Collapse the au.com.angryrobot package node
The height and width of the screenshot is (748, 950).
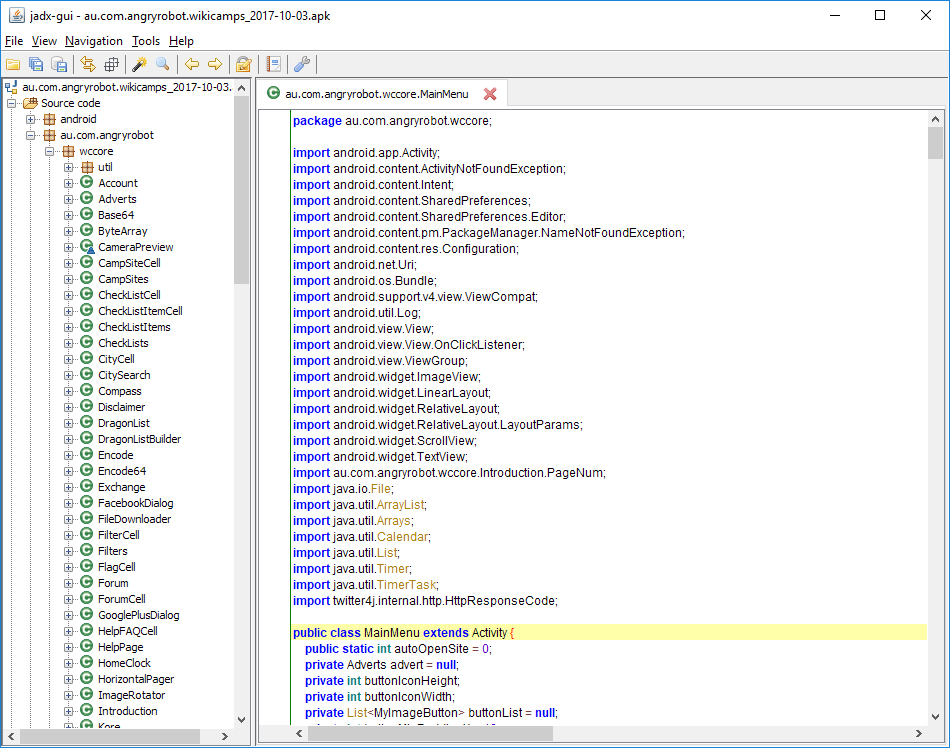click(x=30, y=135)
